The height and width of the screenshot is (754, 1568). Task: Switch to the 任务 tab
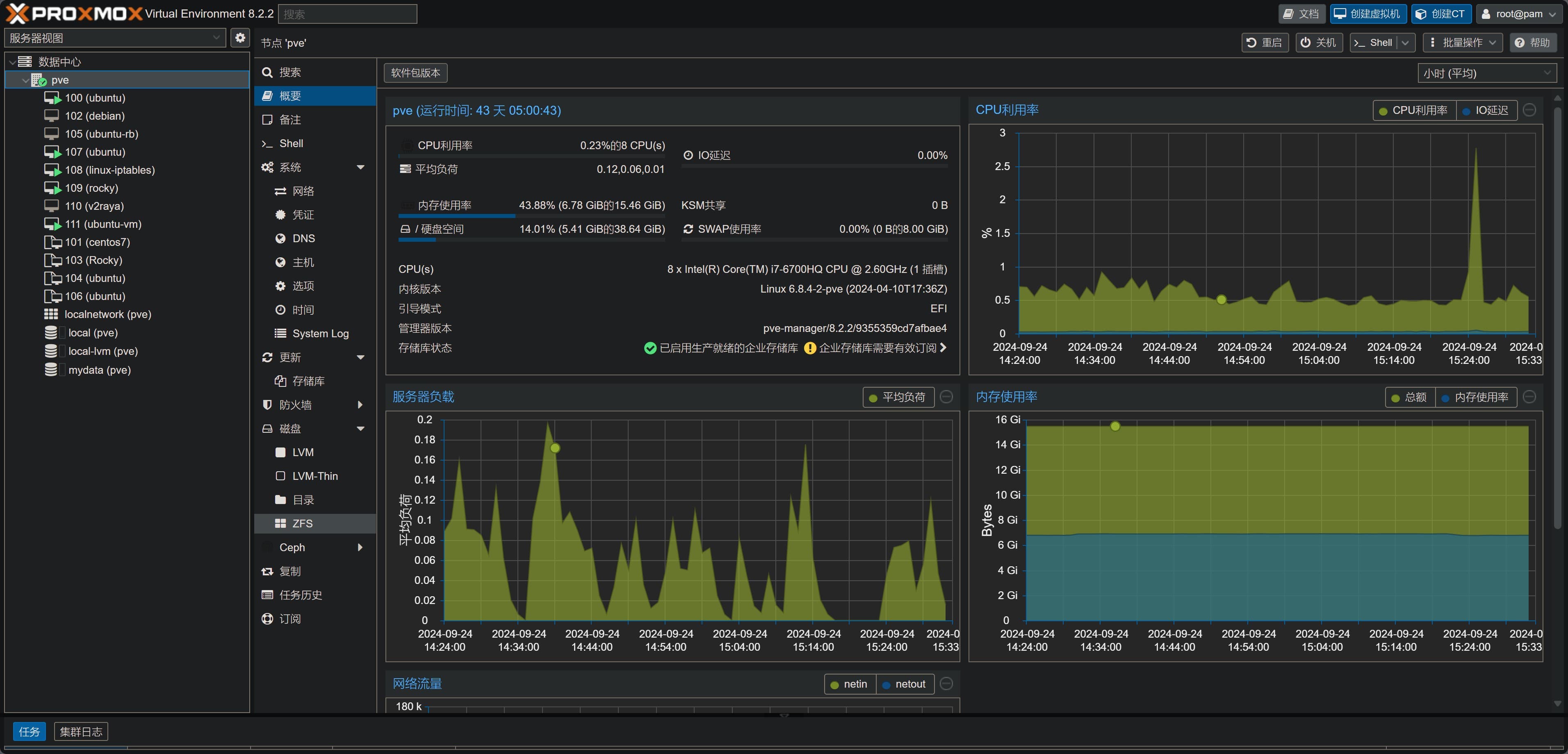point(29,731)
